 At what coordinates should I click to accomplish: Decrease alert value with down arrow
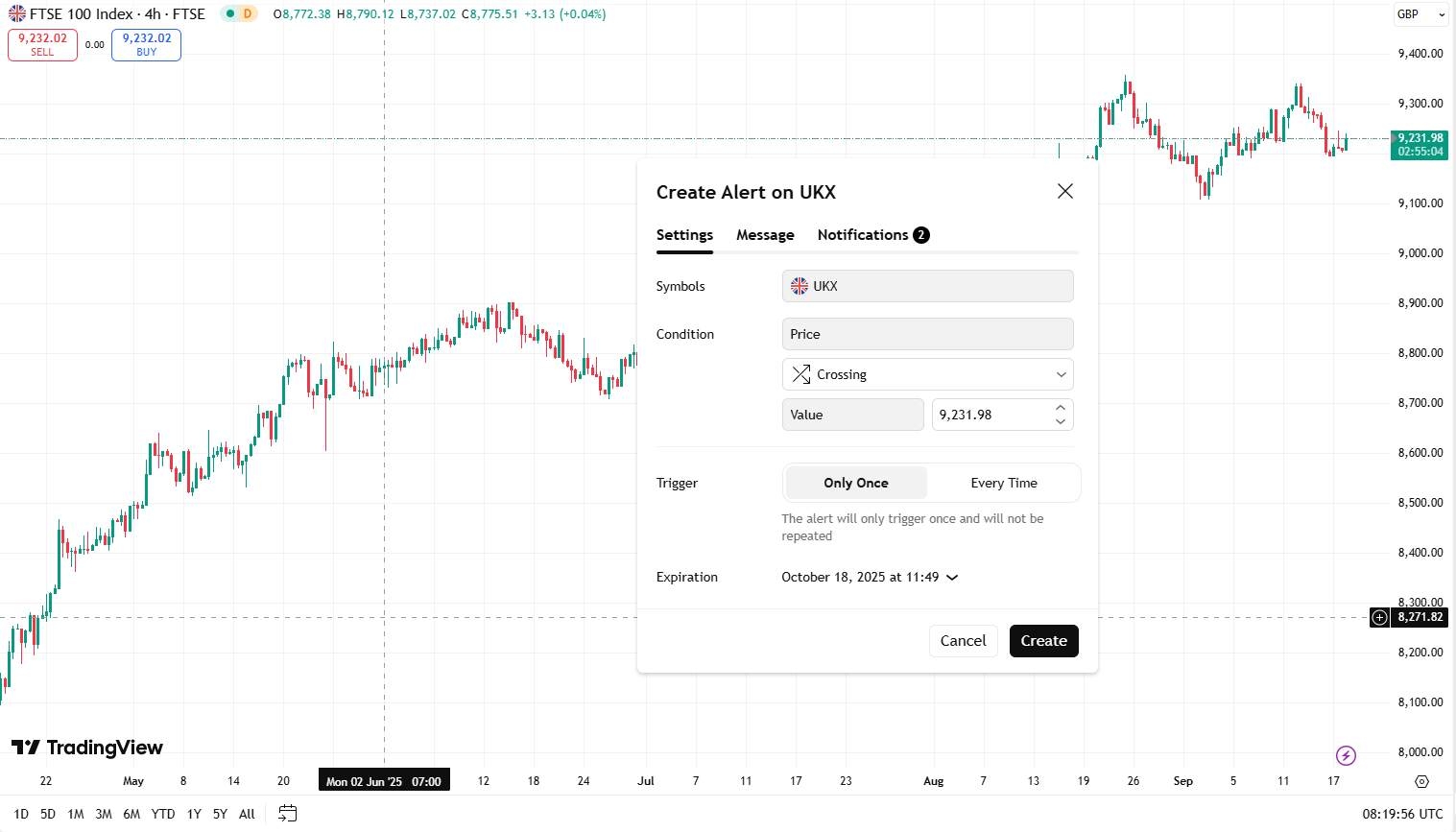pyautogui.click(x=1061, y=421)
